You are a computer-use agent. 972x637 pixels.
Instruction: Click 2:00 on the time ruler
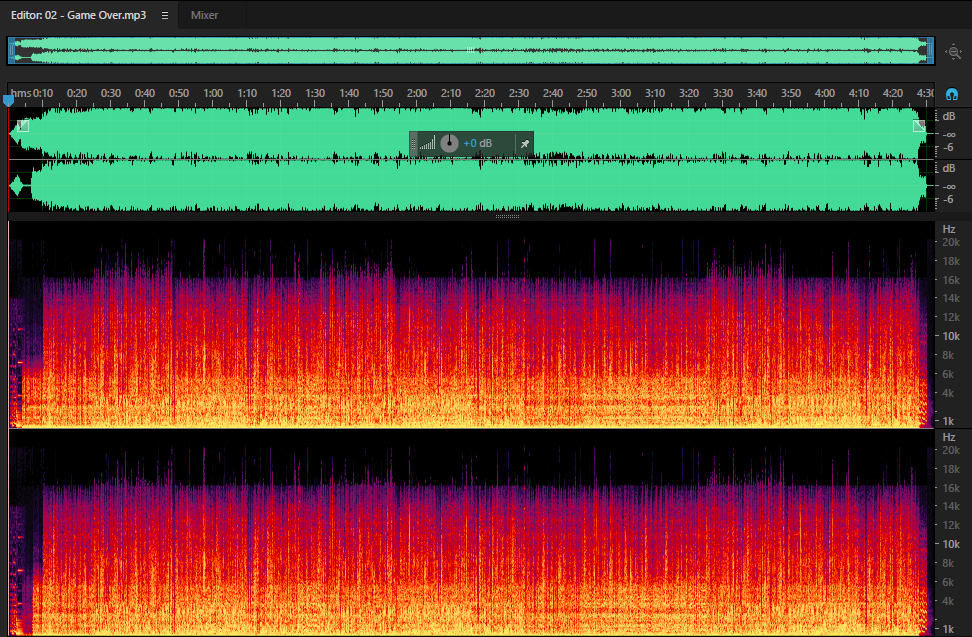pos(417,93)
